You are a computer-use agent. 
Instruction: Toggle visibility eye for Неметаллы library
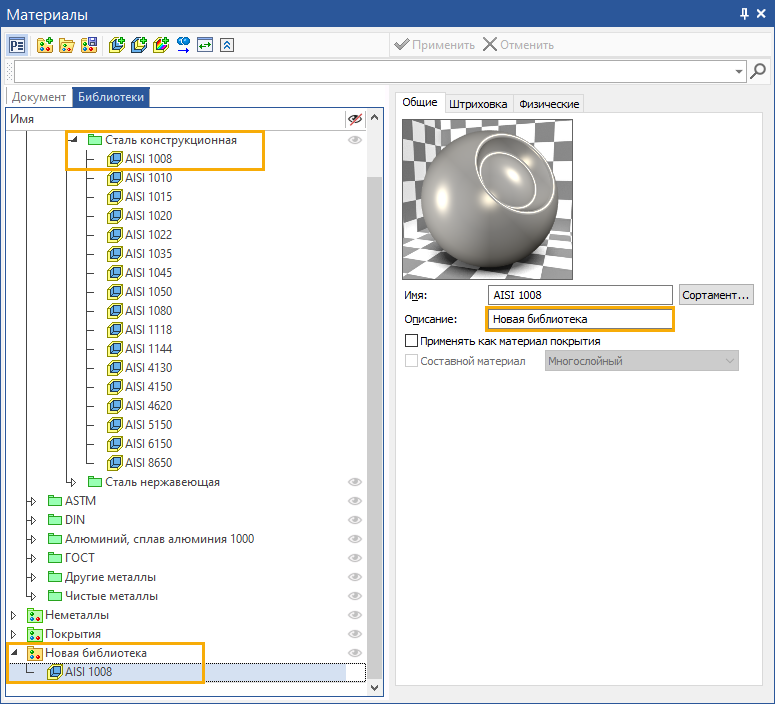click(x=354, y=615)
